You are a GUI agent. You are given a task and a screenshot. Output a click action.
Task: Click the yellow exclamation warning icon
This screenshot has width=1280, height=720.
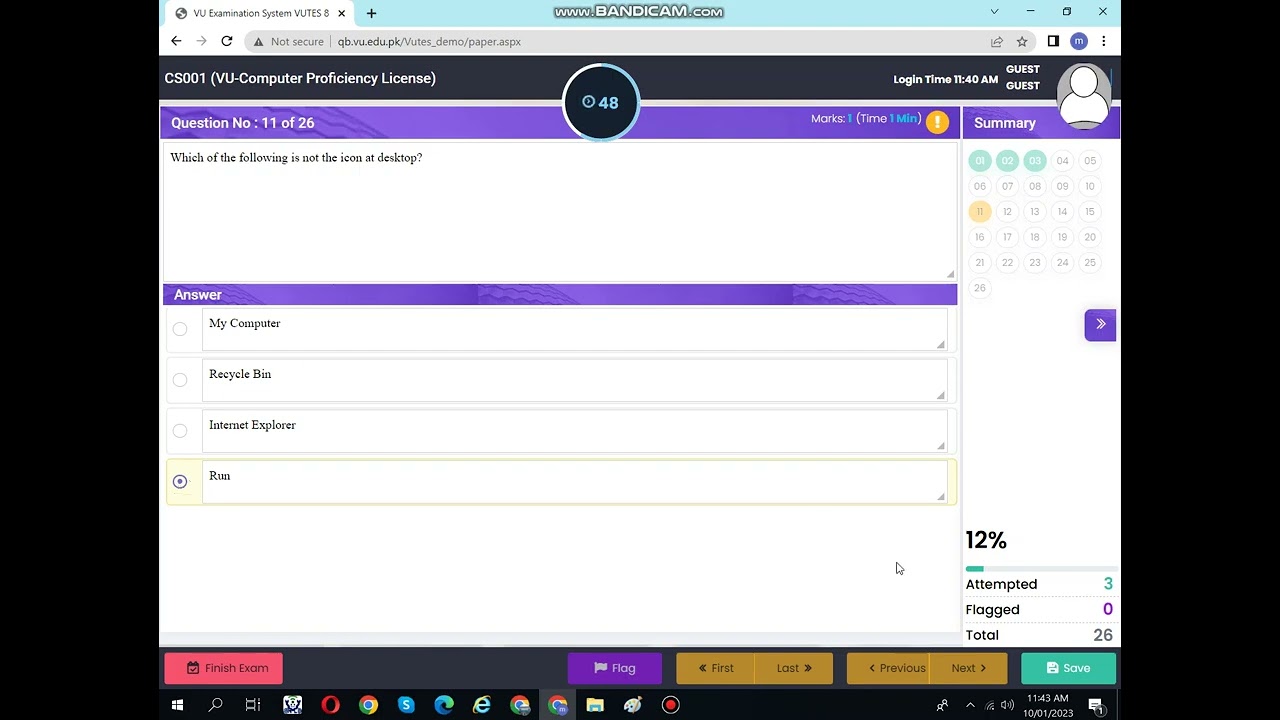pyautogui.click(x=937, y=122)
